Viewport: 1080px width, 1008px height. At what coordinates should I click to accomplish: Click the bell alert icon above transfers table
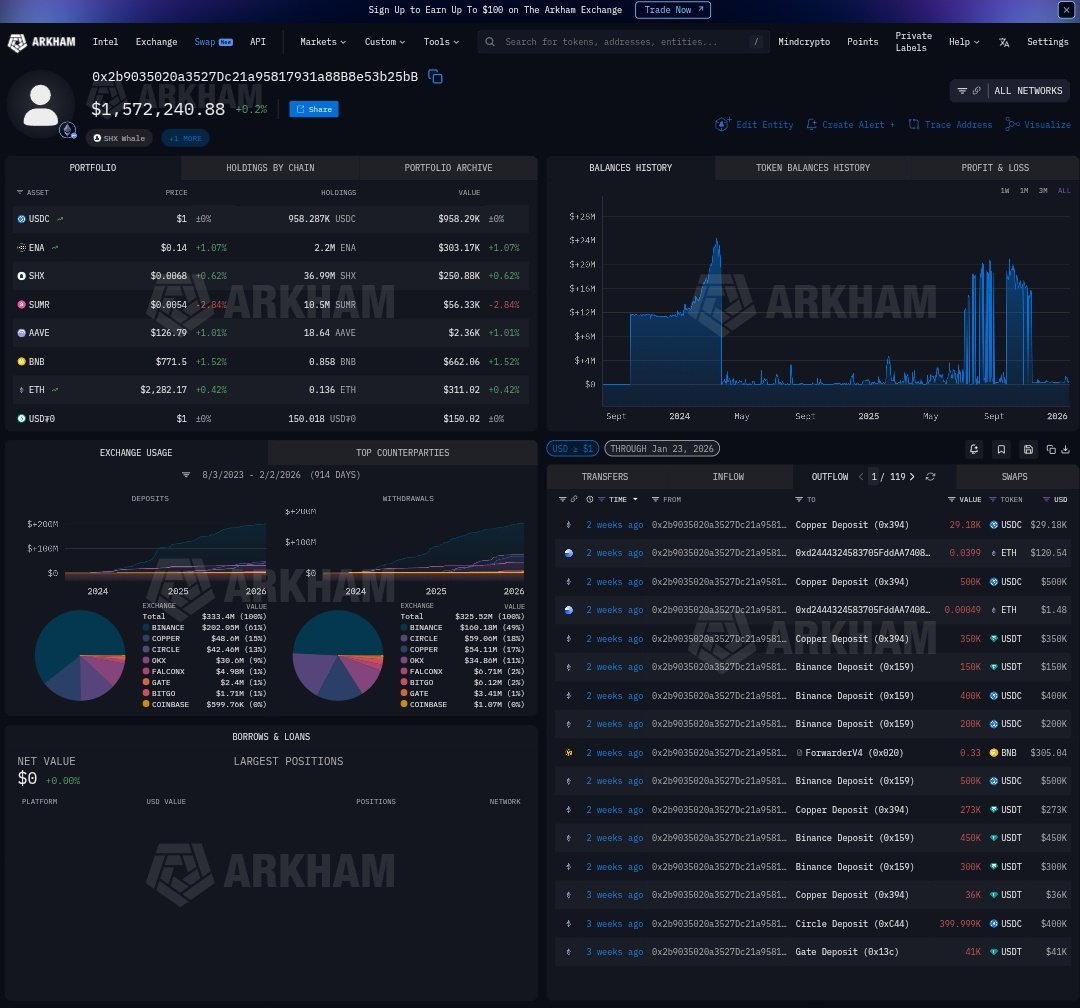[x=975, y=450]
